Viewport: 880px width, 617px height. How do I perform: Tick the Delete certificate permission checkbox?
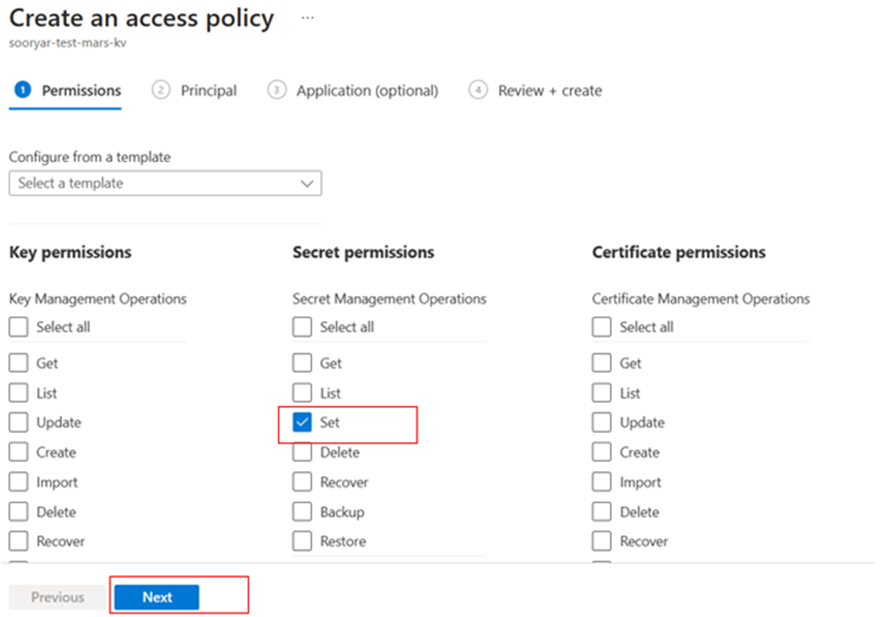point(602,512)
